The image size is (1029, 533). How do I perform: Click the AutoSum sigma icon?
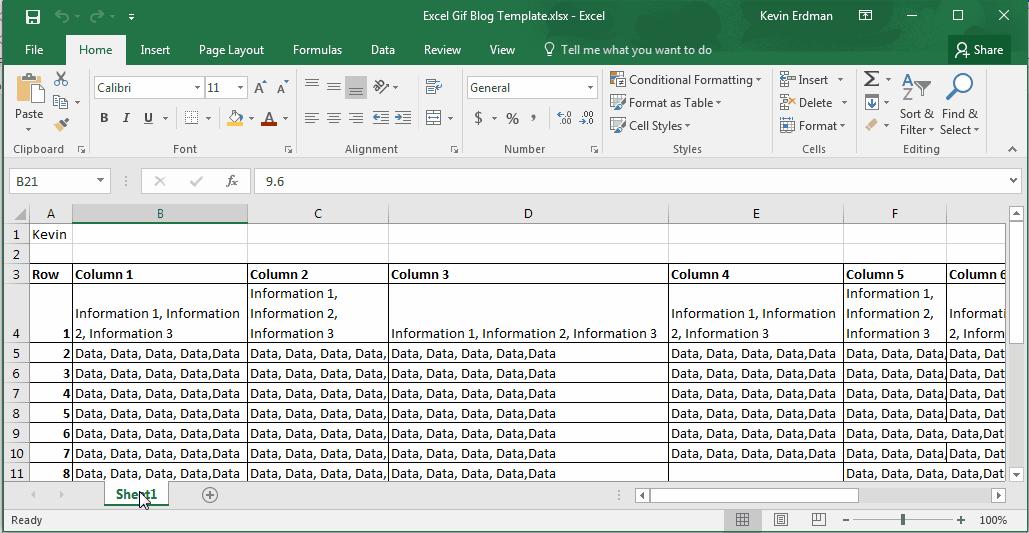pos(871,79)
